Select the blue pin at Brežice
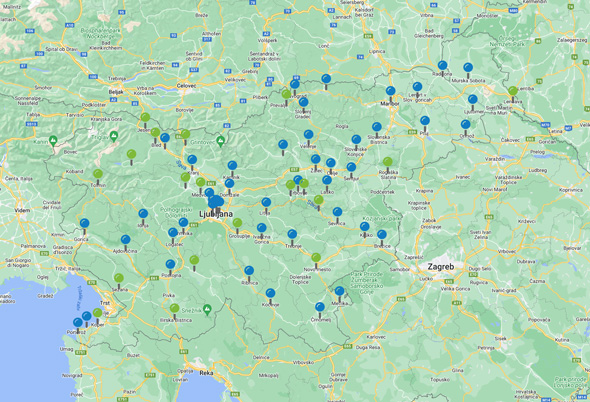Viewport: 590px width, 402px height. tap(382, 238)
